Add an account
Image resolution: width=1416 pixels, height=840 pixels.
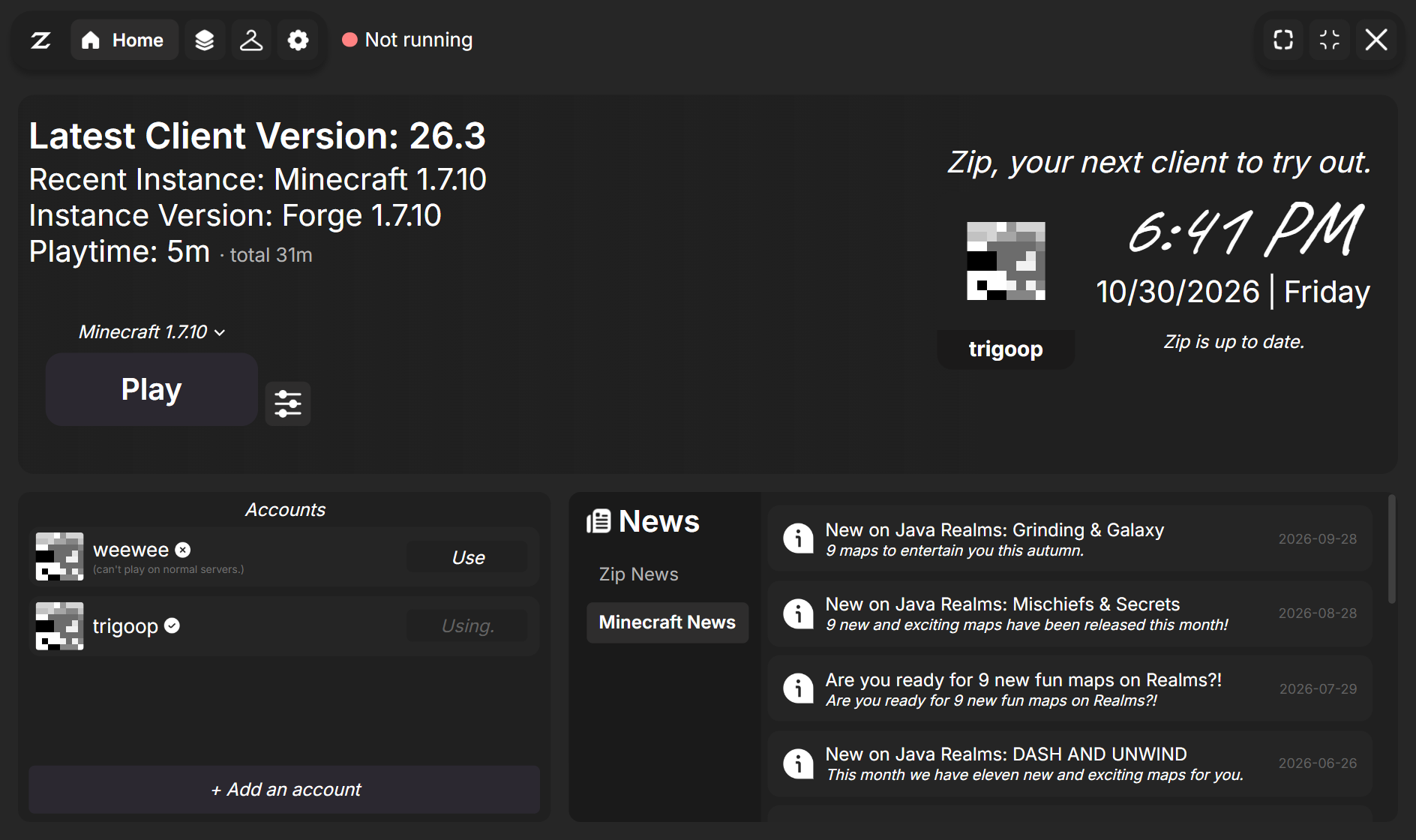tap(284, 789)
